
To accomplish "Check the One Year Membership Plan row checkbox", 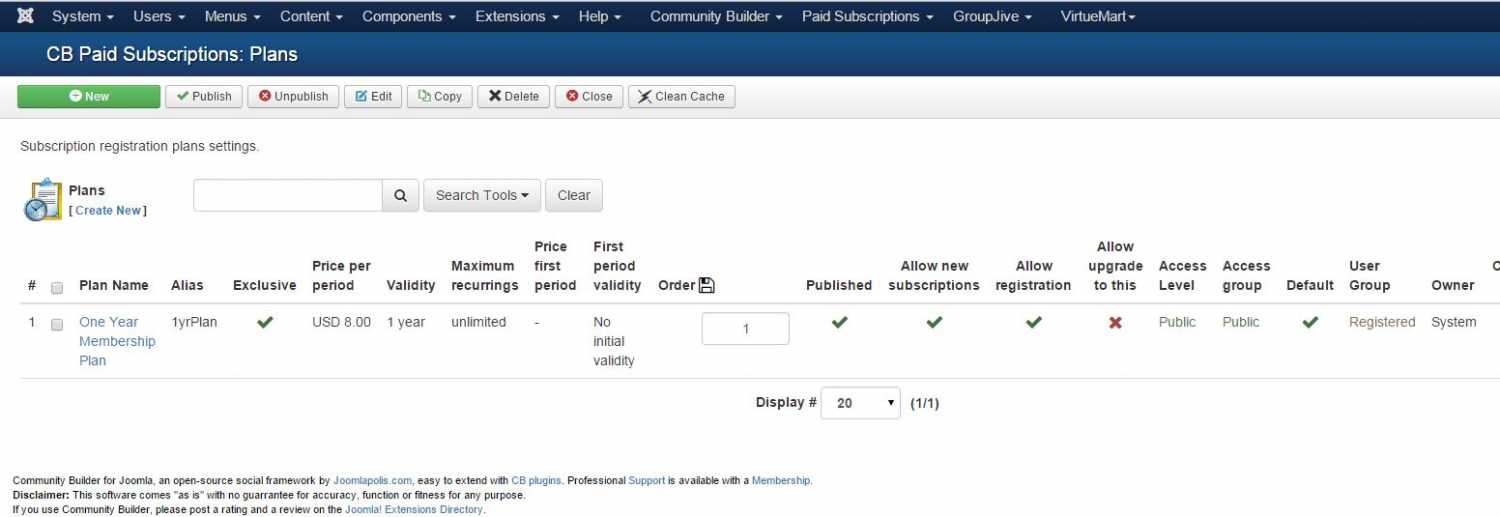I will pyautogui.click(x=57, y=324).
